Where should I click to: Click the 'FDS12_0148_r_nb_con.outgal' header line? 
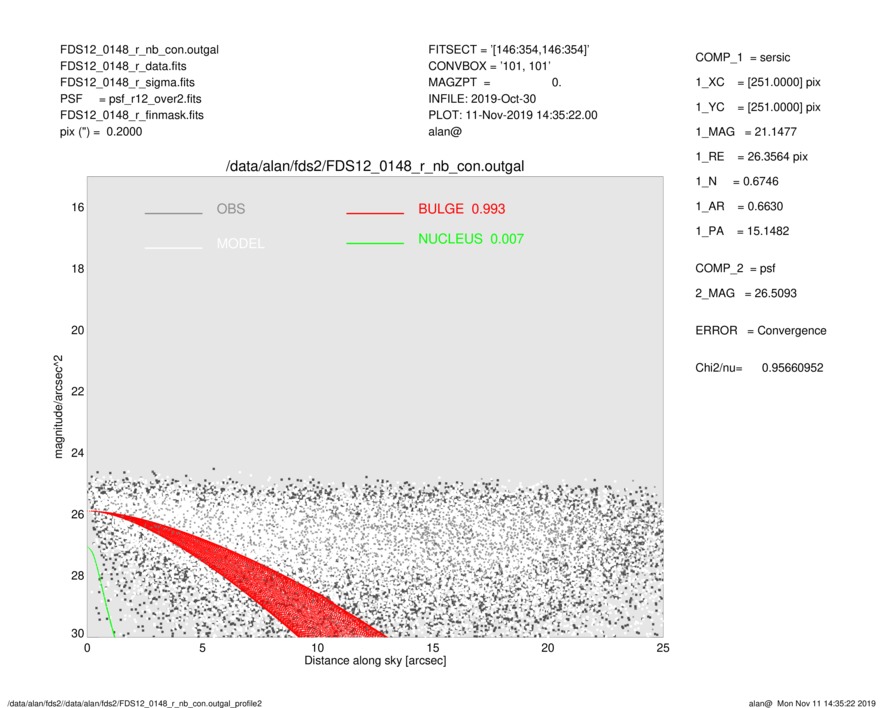pyautogui.click(x=139, y=50)
